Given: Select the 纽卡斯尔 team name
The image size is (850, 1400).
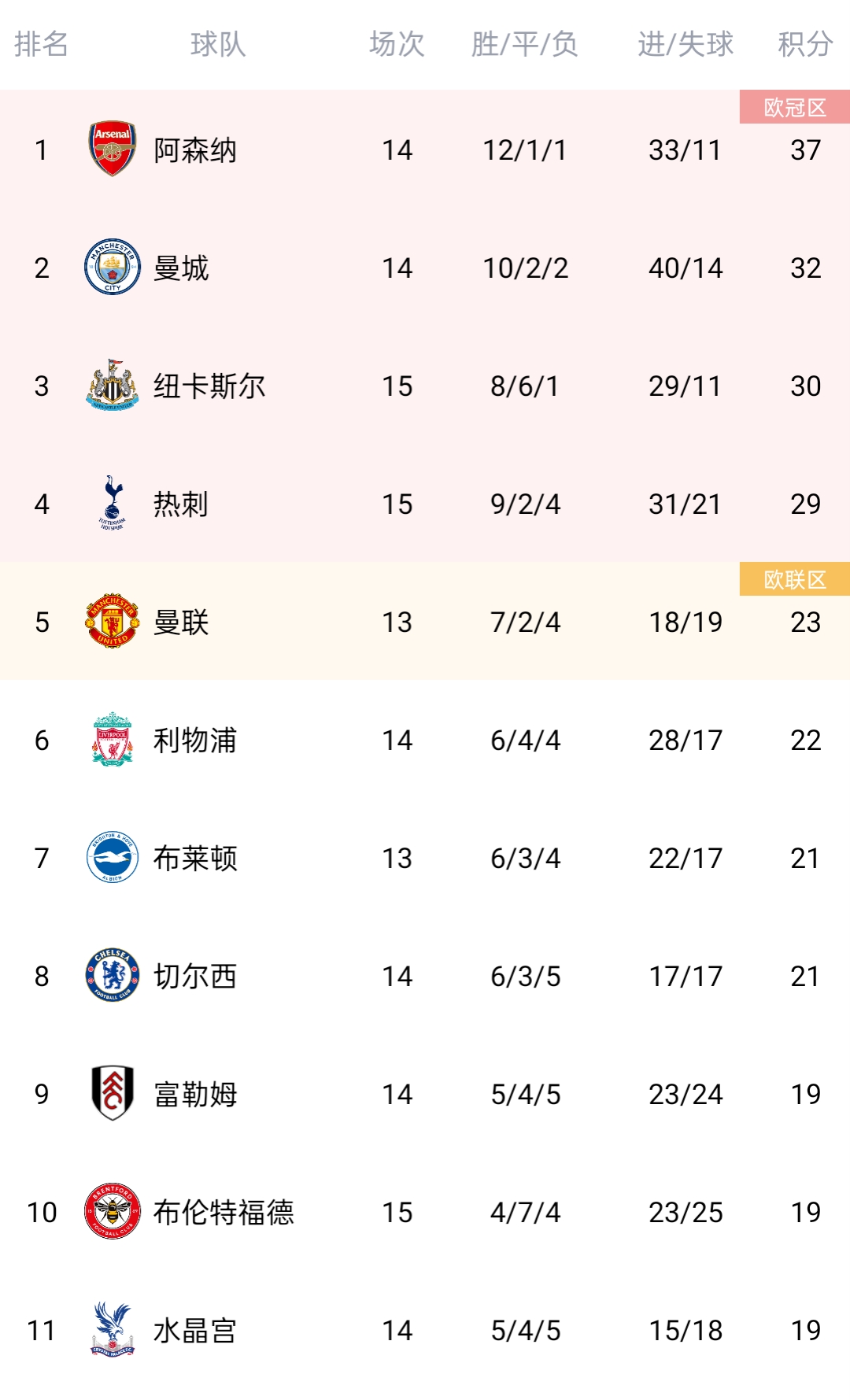Looking at the screenshot, I should click(x=209, y=386).
